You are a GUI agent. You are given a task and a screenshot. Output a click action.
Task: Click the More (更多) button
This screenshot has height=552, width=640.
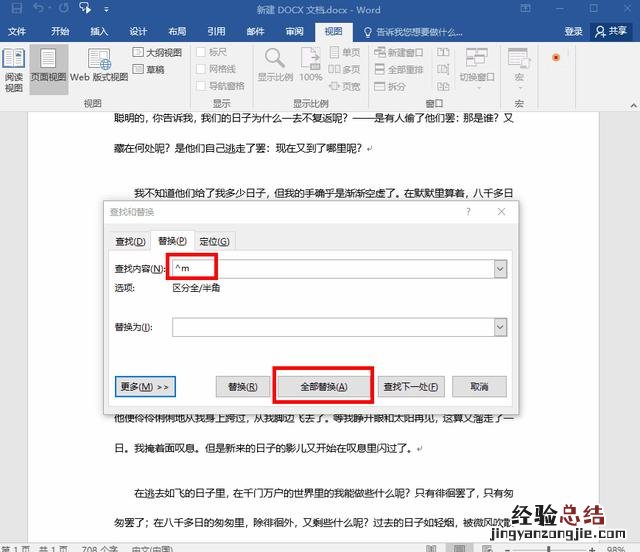pyautogui.click(x=145, y=386)
